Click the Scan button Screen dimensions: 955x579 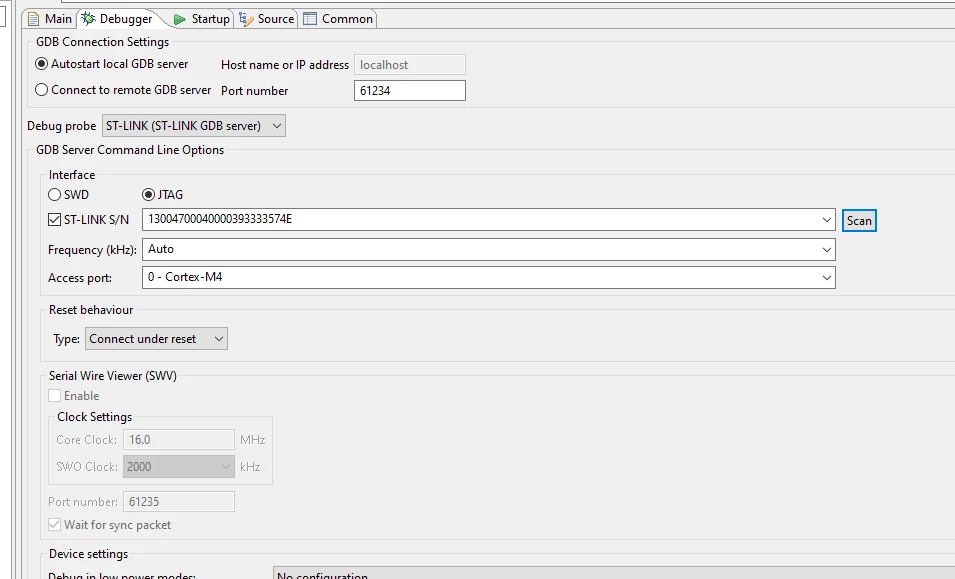(x=859, y=221)
